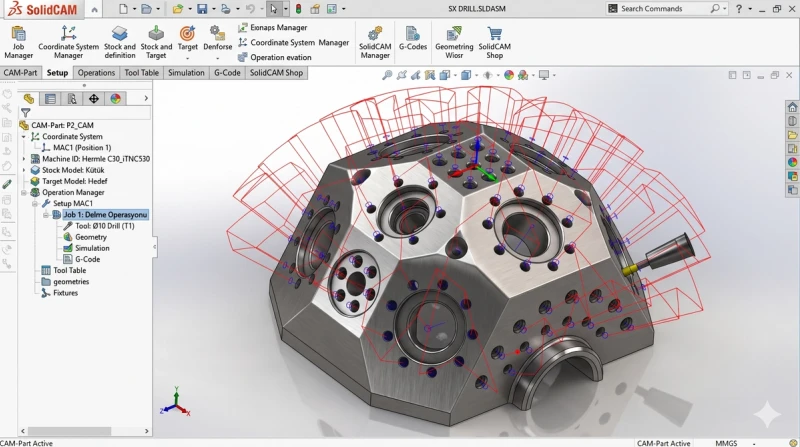
Task: Select the Target tool
Action: (187, 38)
